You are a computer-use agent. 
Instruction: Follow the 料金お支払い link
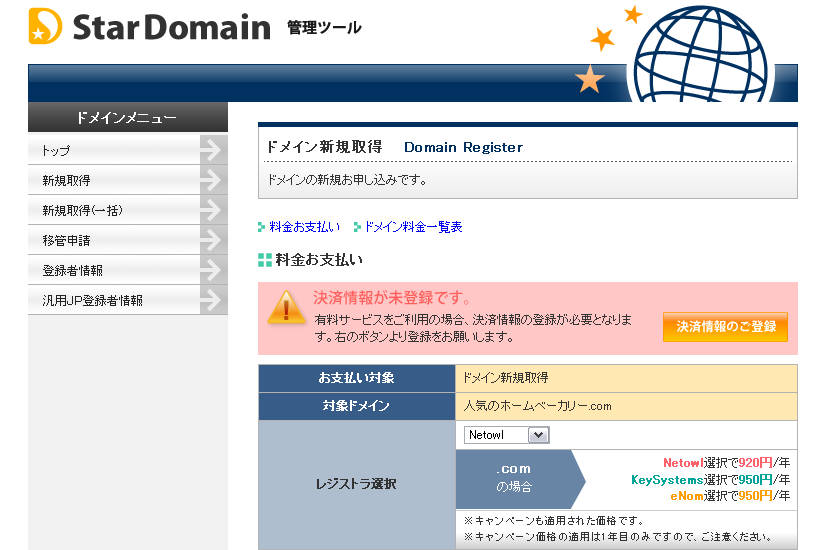[305, 227]
